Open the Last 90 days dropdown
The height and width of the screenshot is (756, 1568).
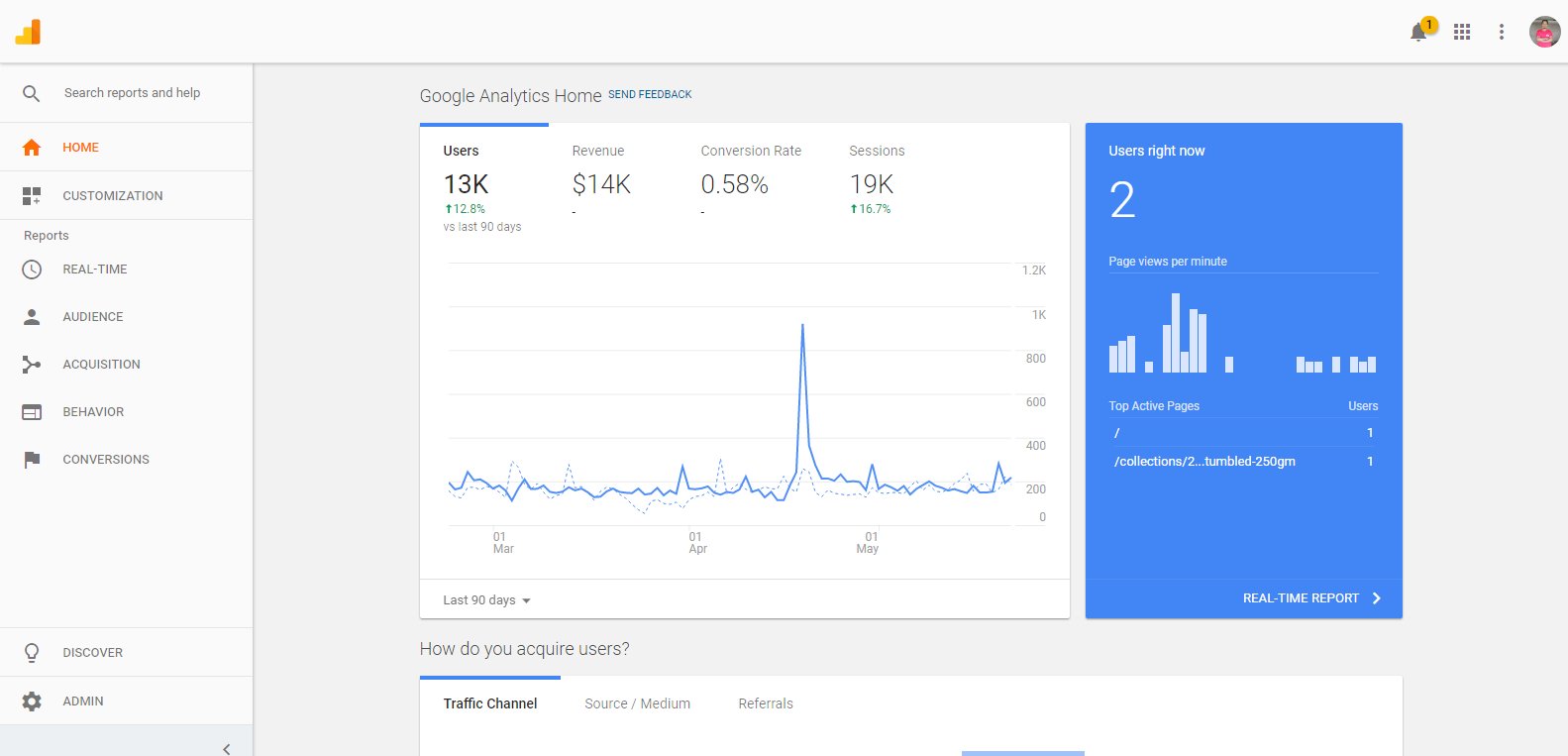tap(486, 600)
